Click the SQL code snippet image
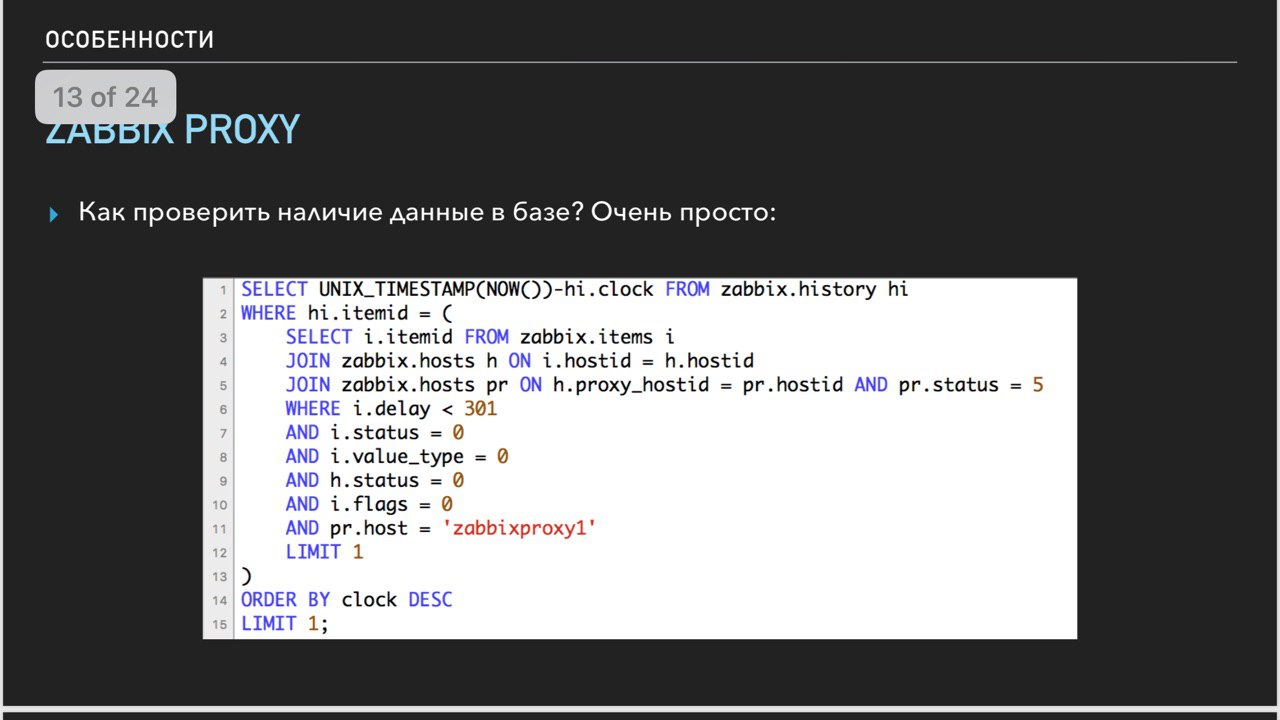Viewport: 1280px width, 720px height. [x=640, y=458]
